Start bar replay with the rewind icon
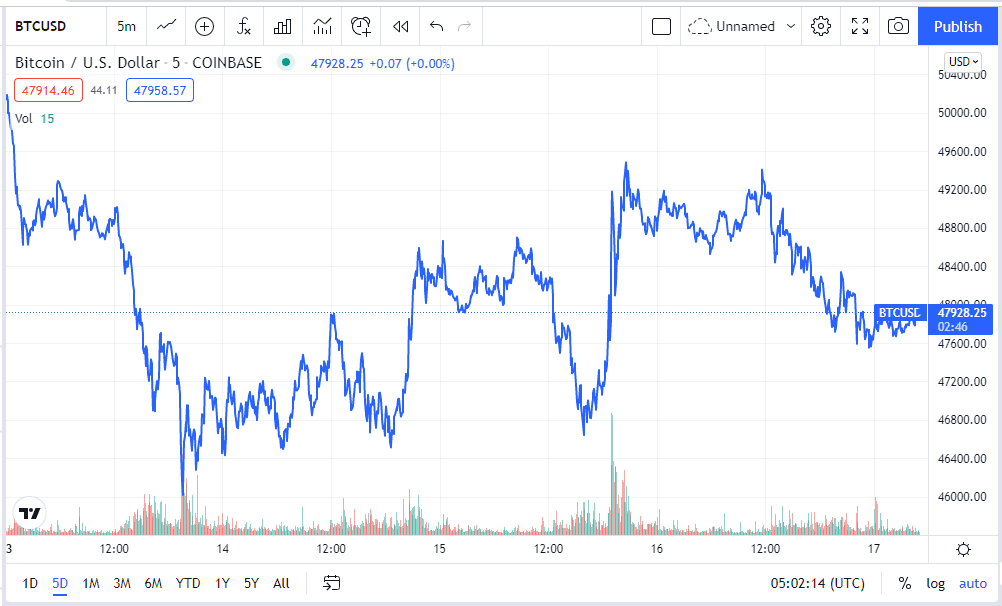Image resolution: width=1002 pixels, height=606 pixels. point(400,26)
